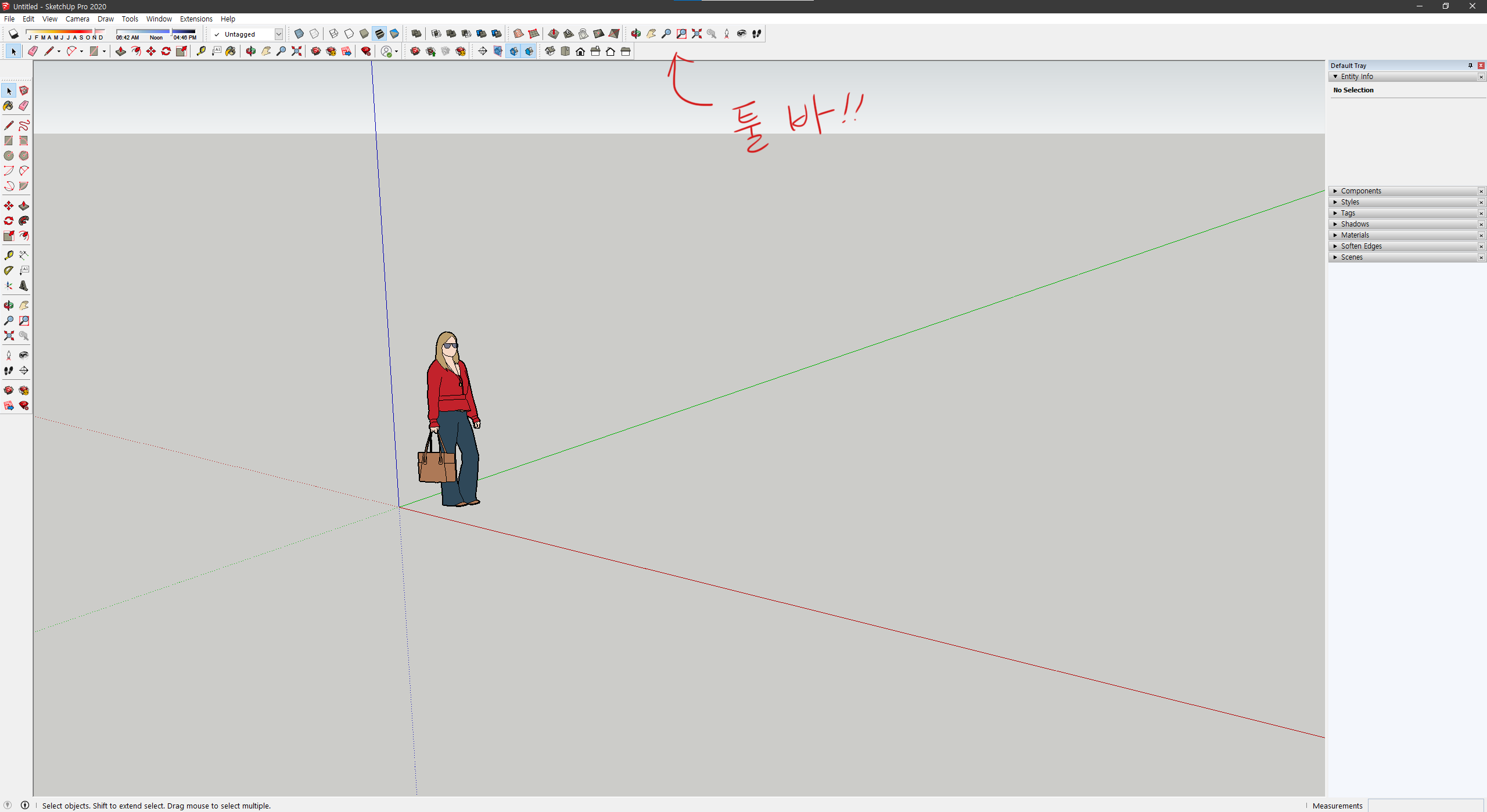1487x812 pixels.
Task: Open the Camera menu
Action: tap(77, 19)
